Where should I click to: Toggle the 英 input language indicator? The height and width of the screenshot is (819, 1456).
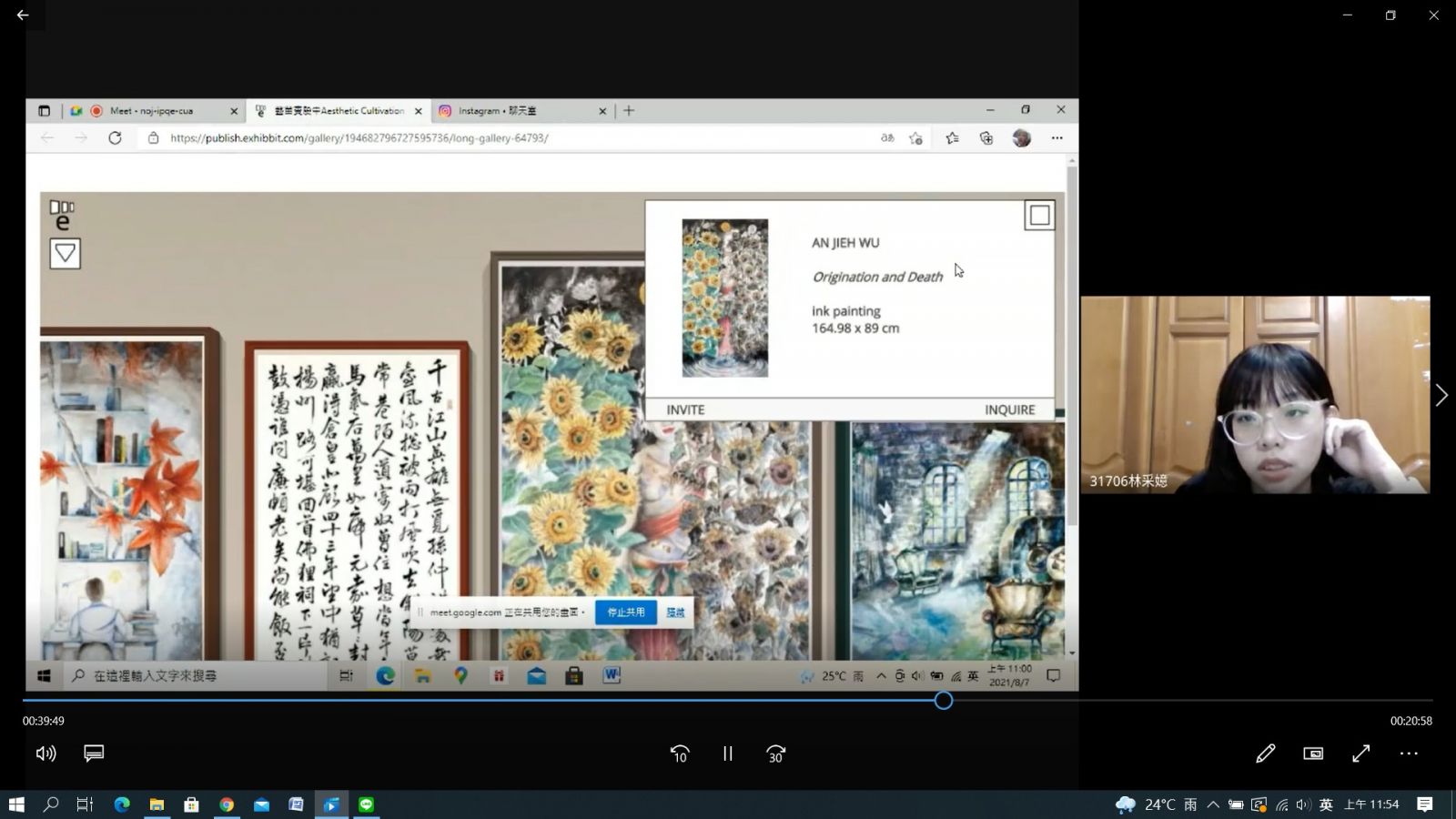click(x=1326, y=804)
